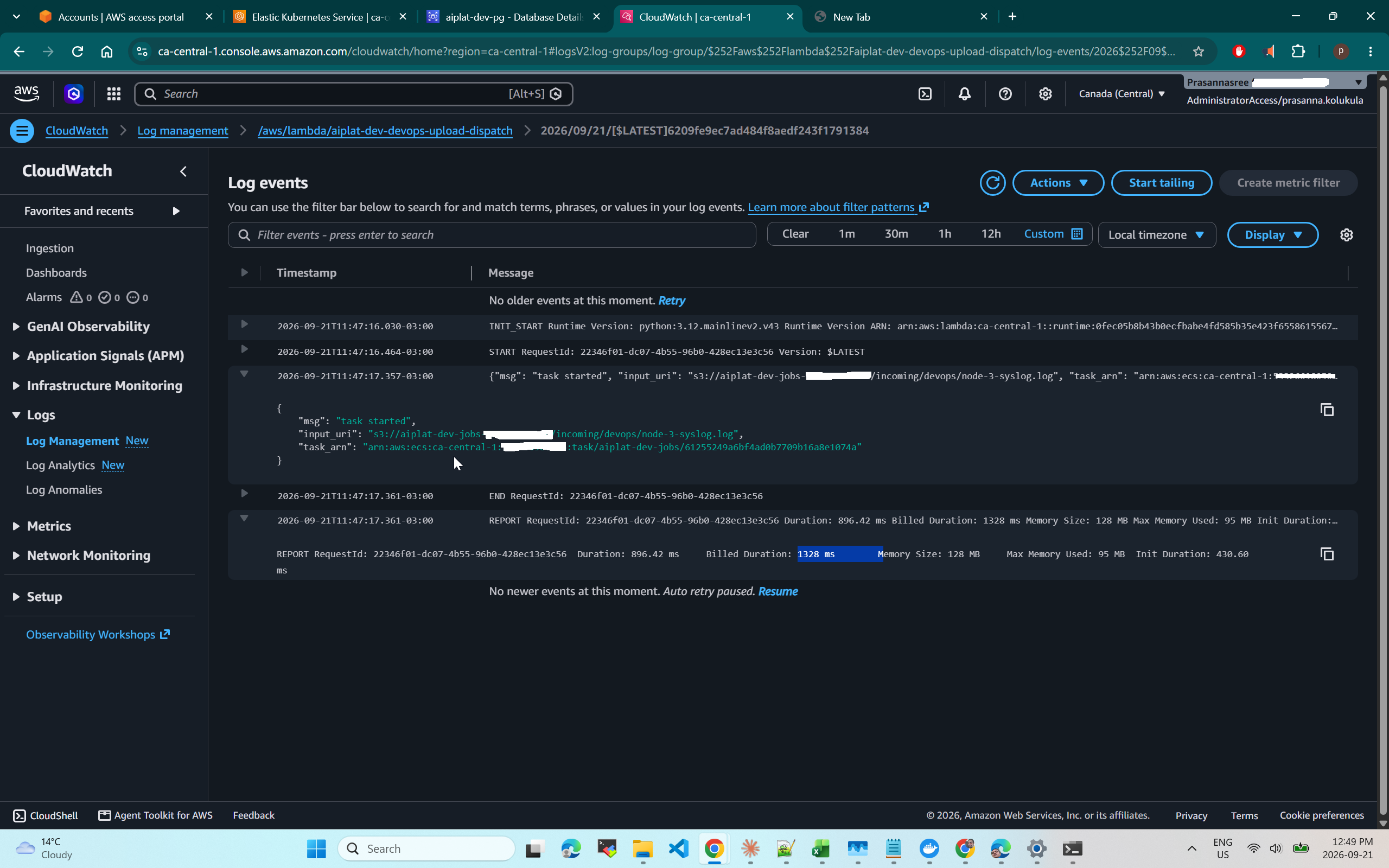The image size is (1389, 868).
Task: Start tailing the log stream
Action: [x=1161, y=183]
